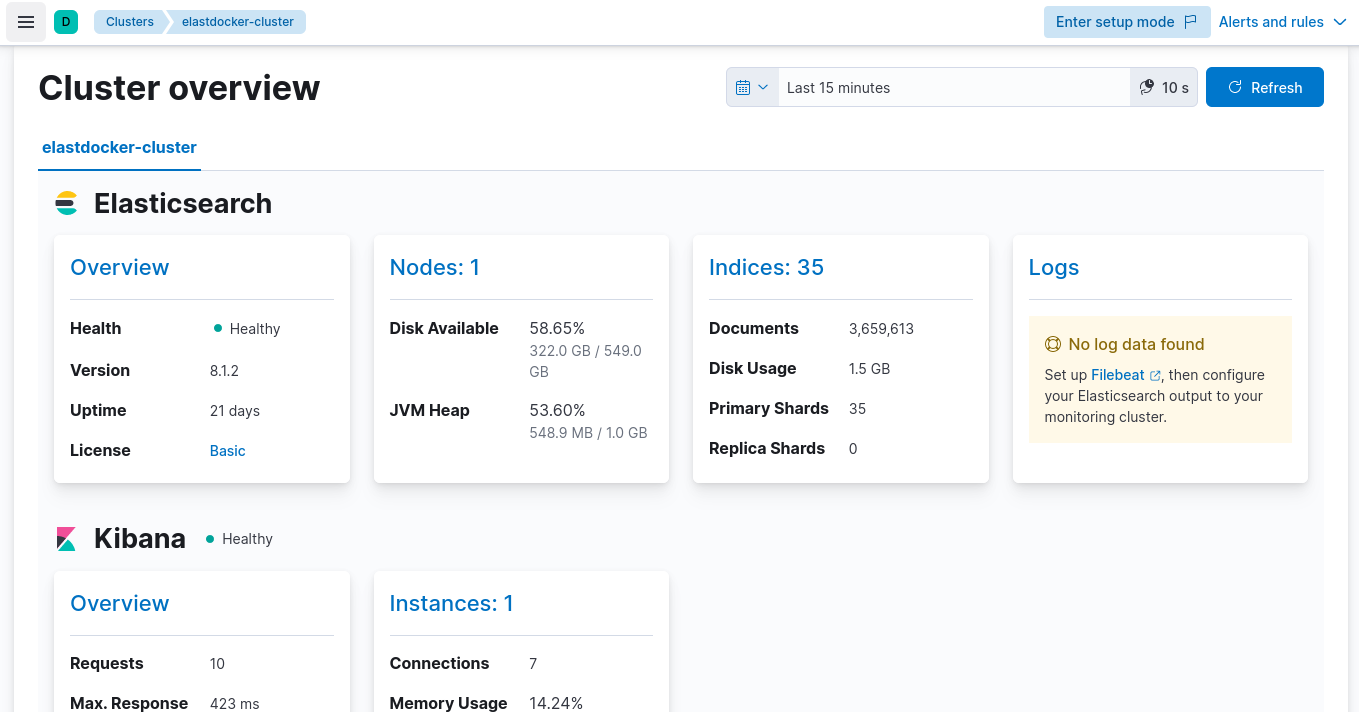The width and height of the screenshot is (1359, 712).
Task: Click the "D" space avatar icon
Action: point(66,21)
